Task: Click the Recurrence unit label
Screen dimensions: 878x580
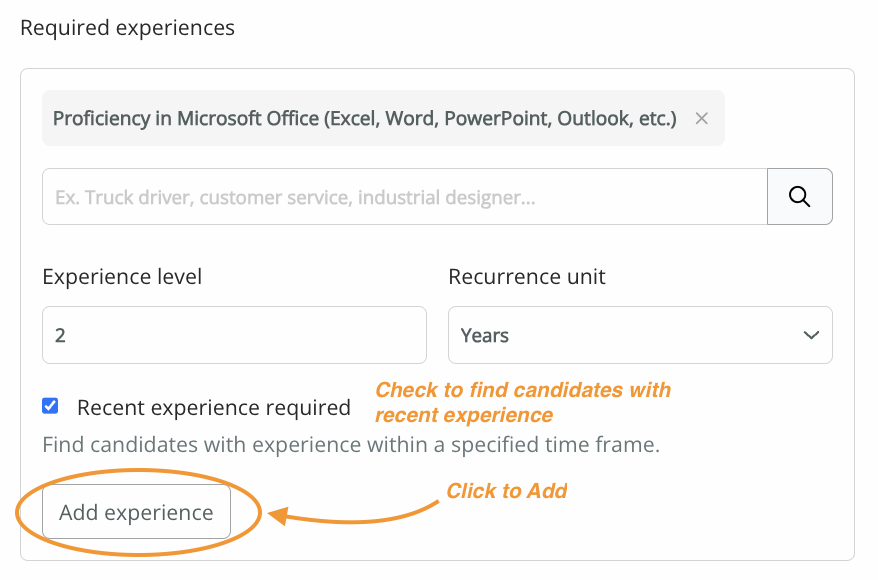Action: coord(527,277)
